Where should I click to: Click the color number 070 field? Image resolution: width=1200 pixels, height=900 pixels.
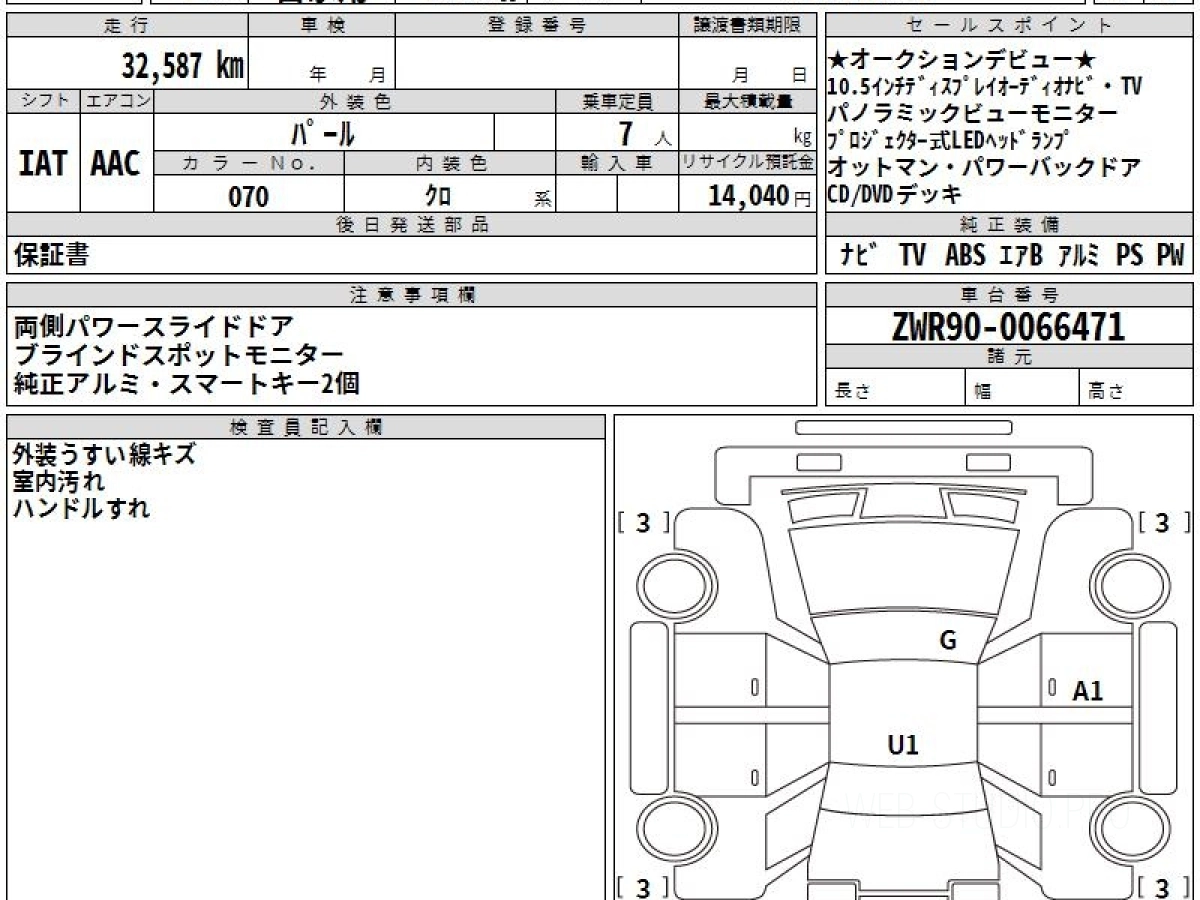point(249,196)
